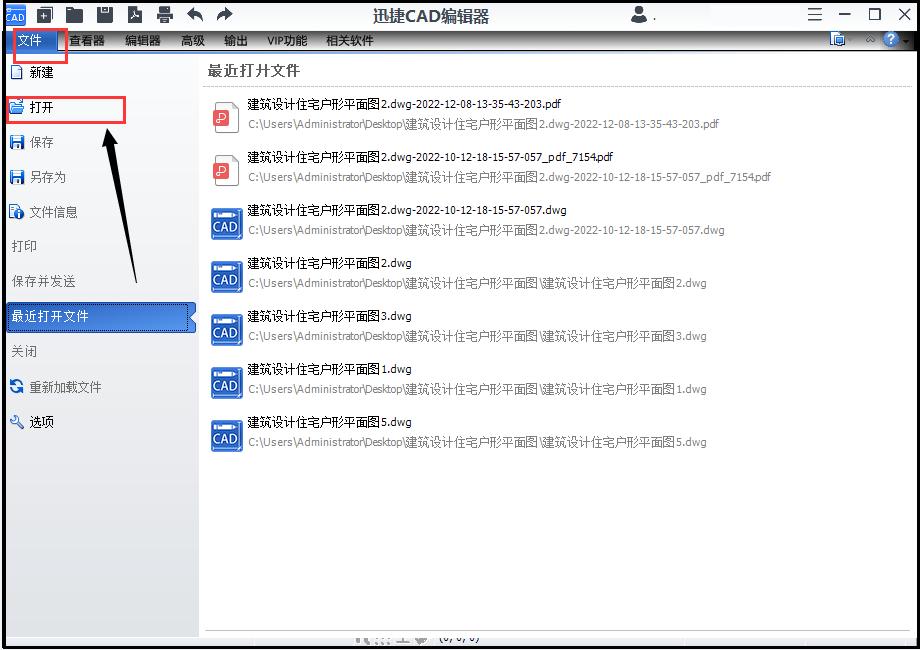Click the Export to PDF toolbar icon
920x650 pixels.
(134, 15)
